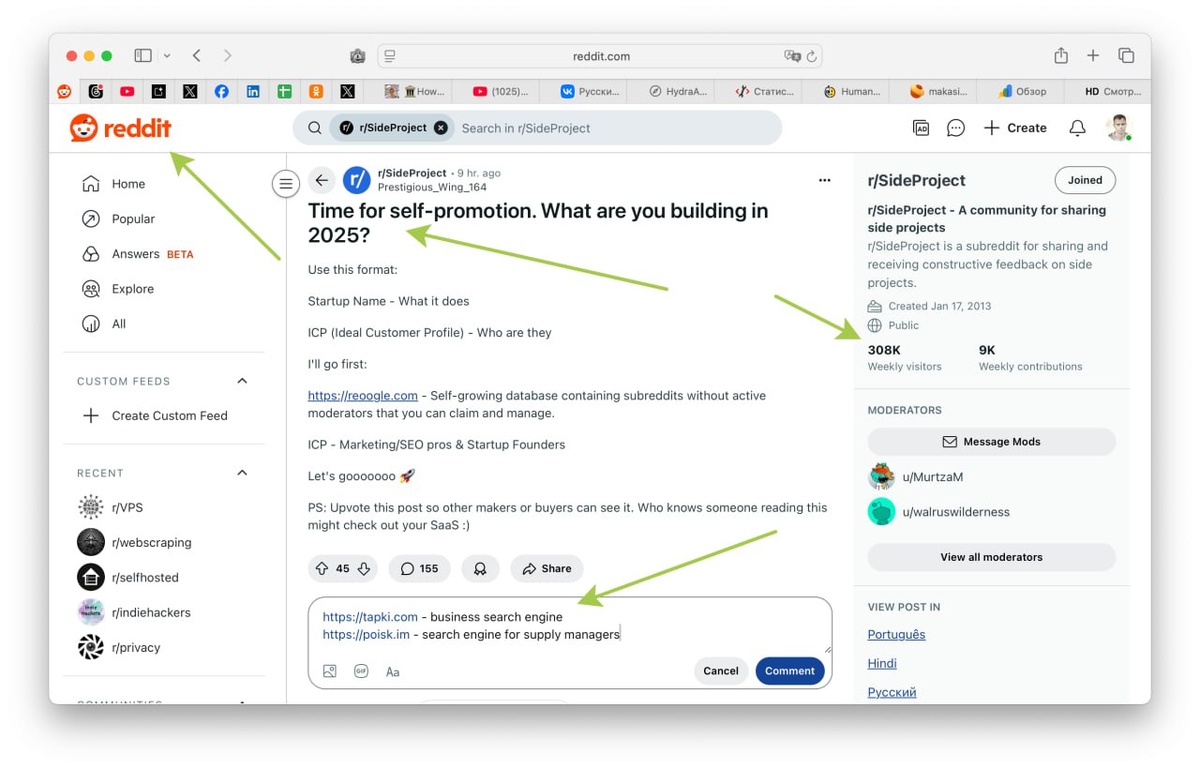Cancel the comment draft
The width and height of the screenshot is (1200, 769).
[720, 671]
